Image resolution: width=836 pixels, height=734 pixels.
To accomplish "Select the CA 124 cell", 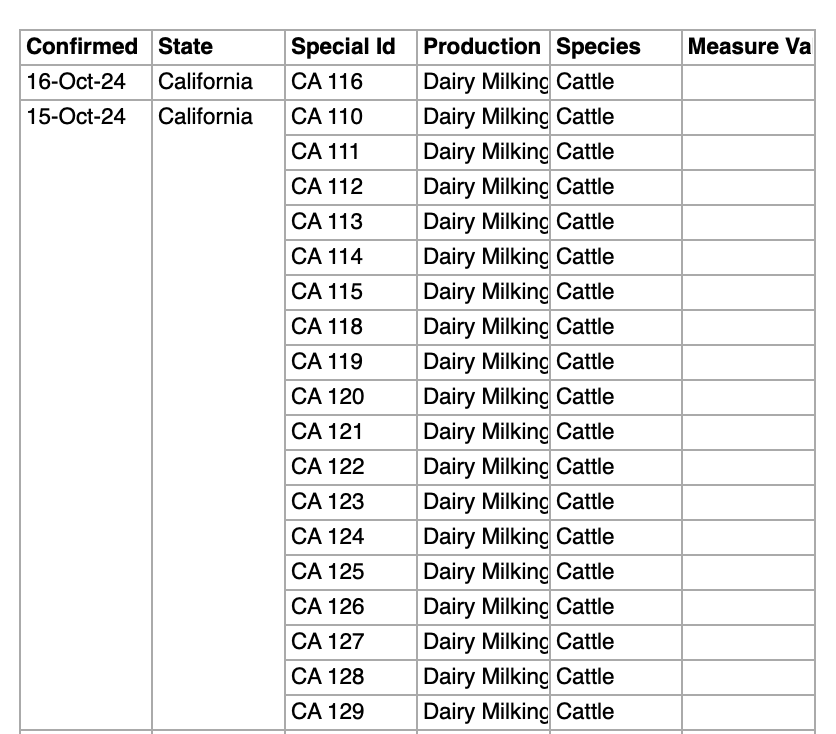I will (327, 537).
